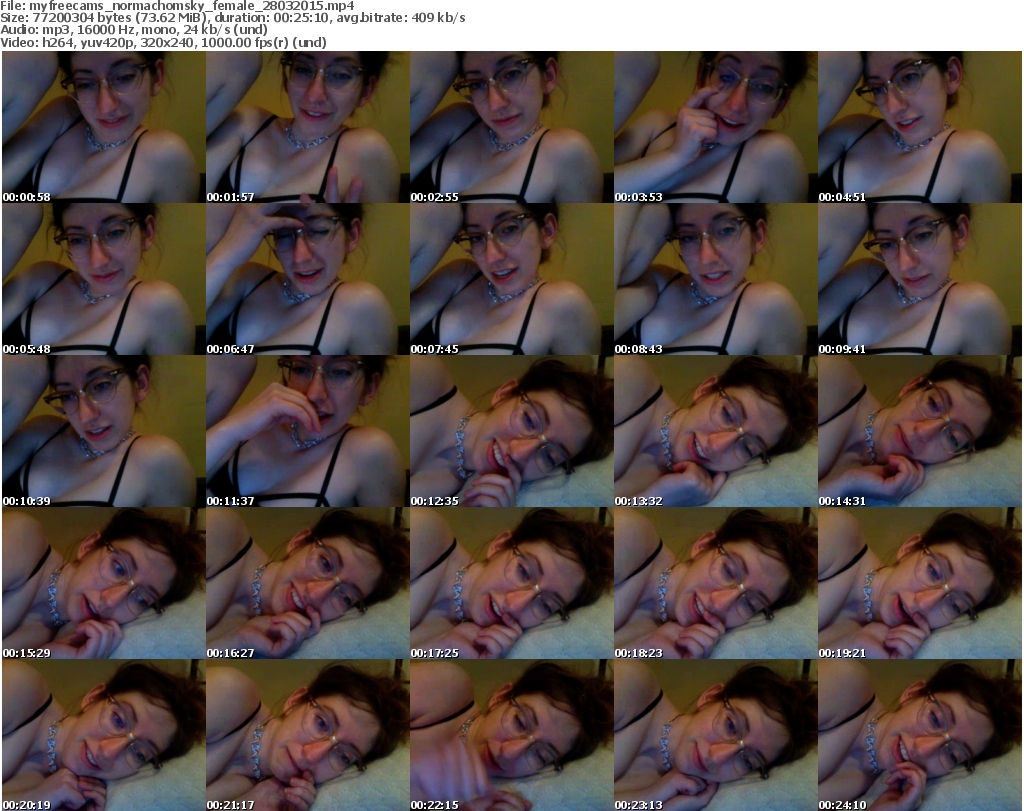This screenshot has height=811, width=1024.
Task: Pick the thumbnail marked 00:13:32
Action: [716, 431]
